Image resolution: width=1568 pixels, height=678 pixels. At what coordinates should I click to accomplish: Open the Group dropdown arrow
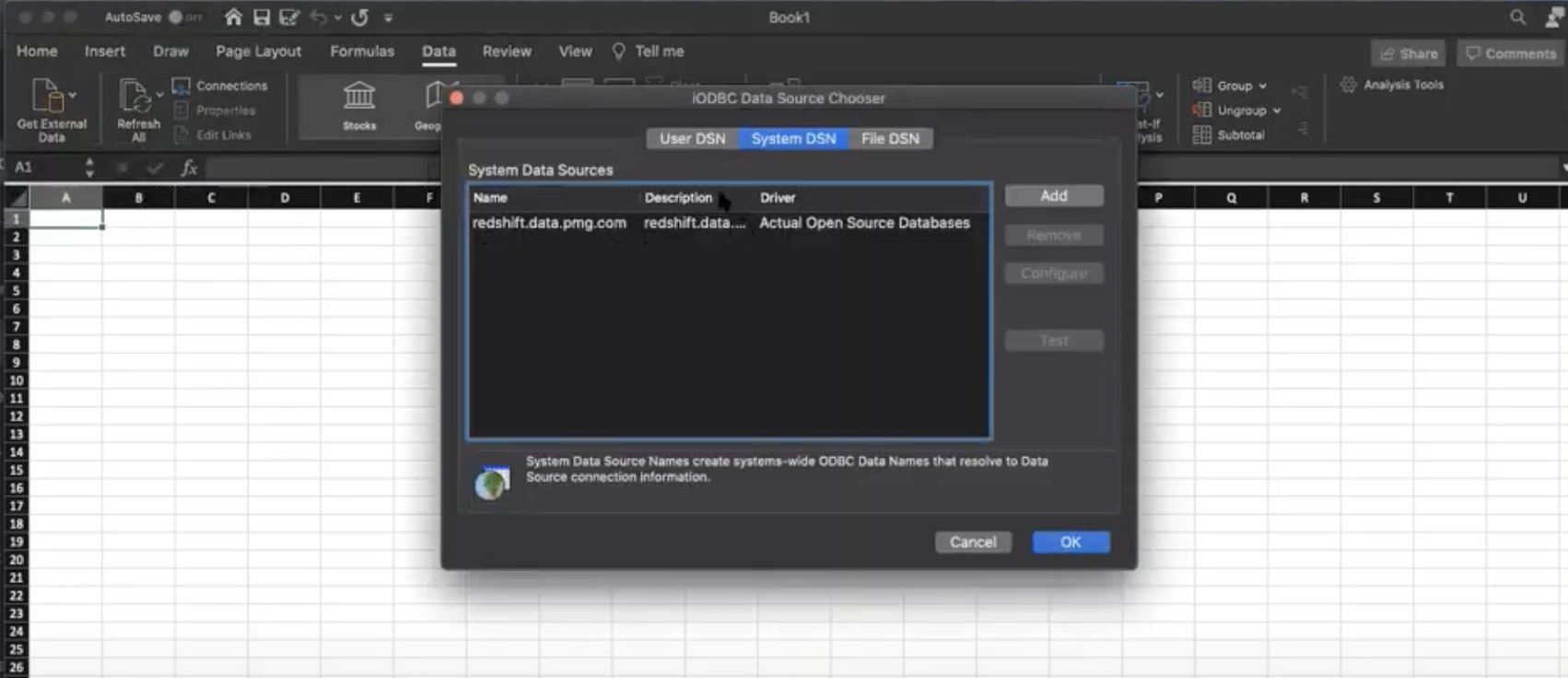(x=1262, y=87)
